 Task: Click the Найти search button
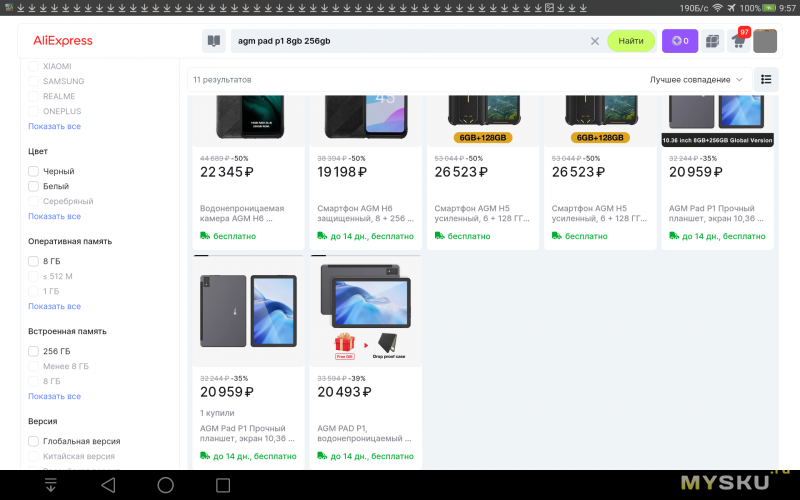[x=631, y=41]
